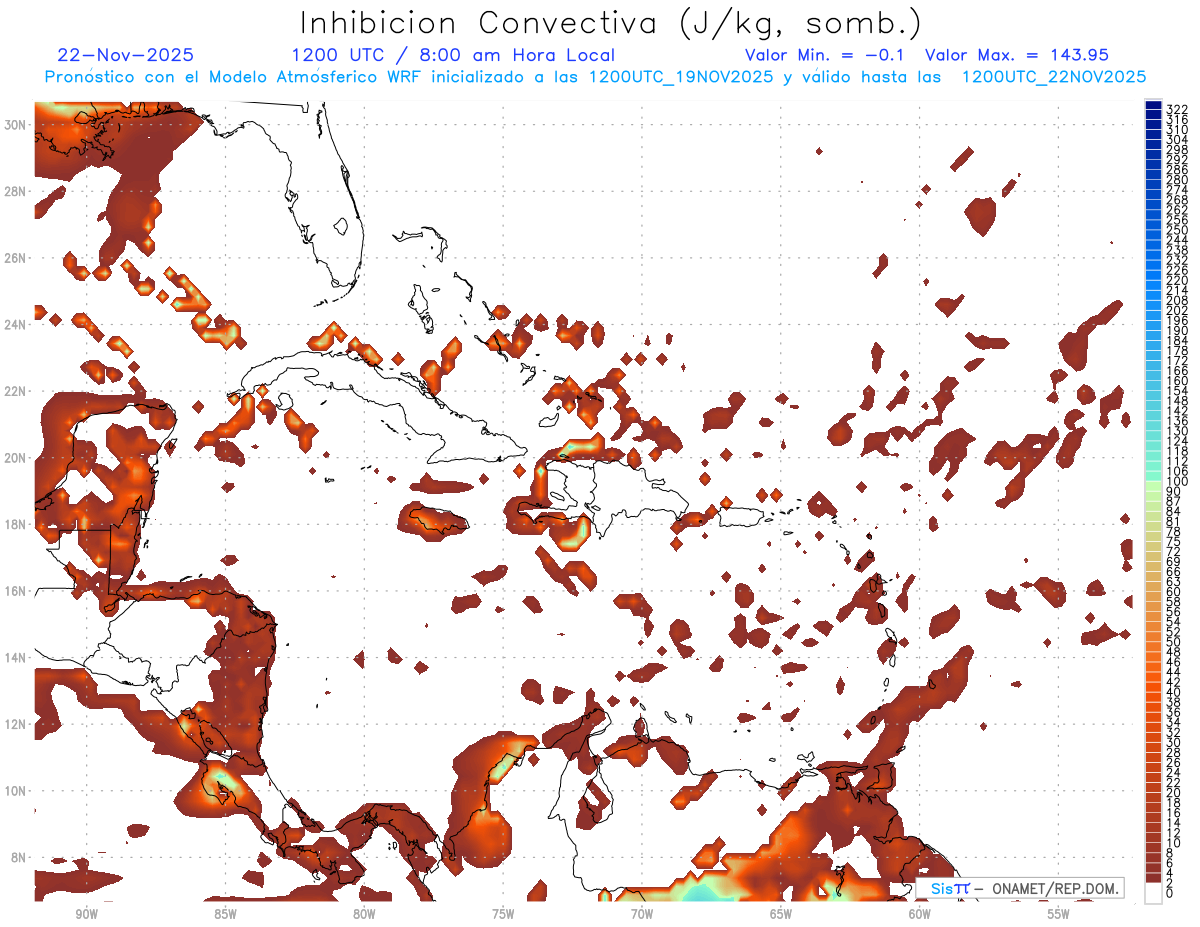Select the date text "22-Nov-2025"
This screenshot has height=927, width=1200.
[x=126, y=55]
